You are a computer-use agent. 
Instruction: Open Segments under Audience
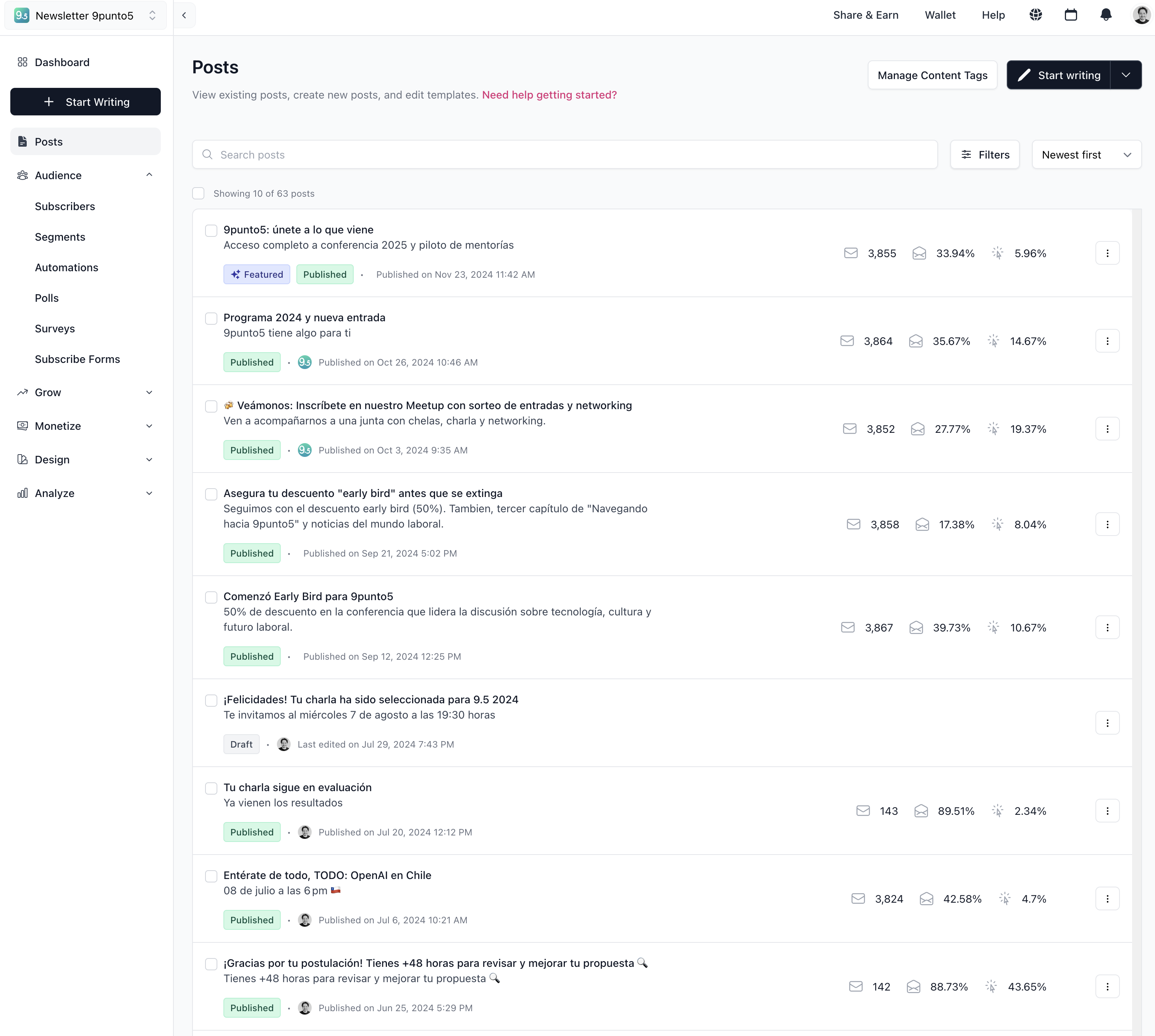(60, 237)
